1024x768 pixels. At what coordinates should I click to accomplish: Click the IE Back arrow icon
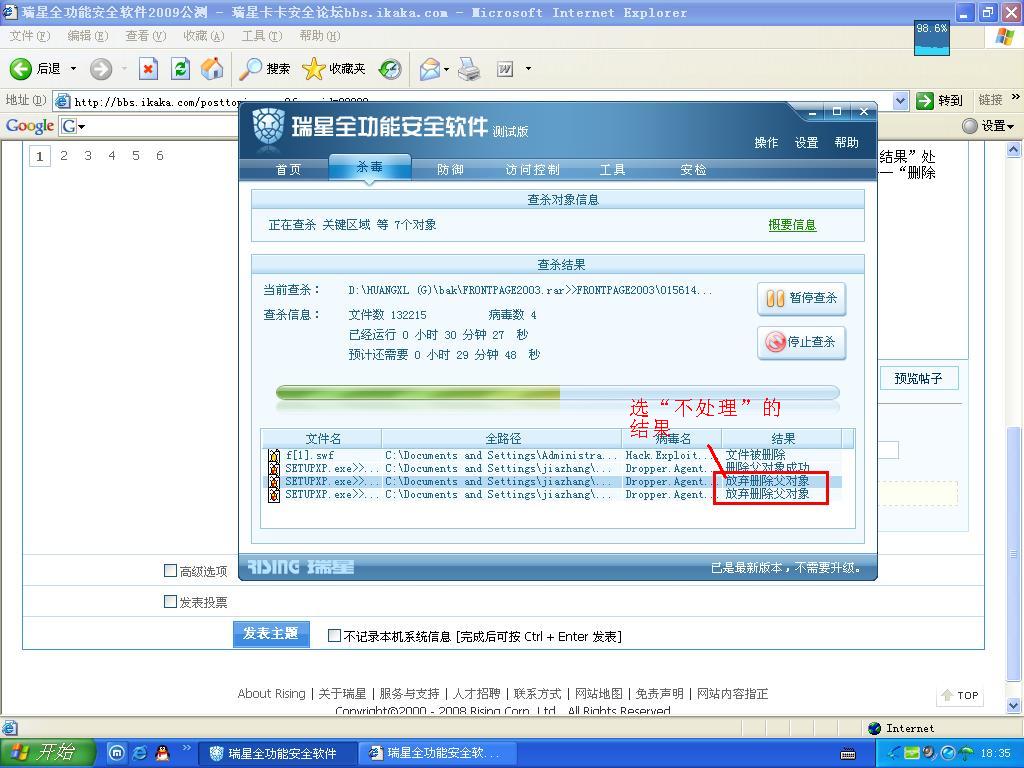20,69
